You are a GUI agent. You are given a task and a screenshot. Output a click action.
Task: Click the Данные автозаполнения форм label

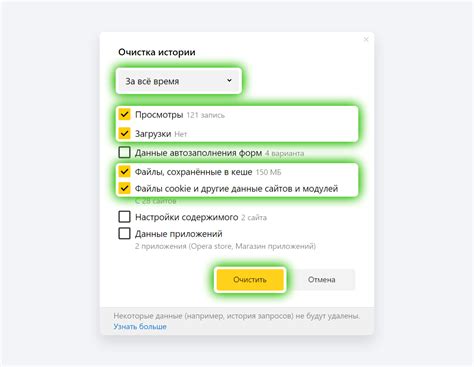[198, 153]
